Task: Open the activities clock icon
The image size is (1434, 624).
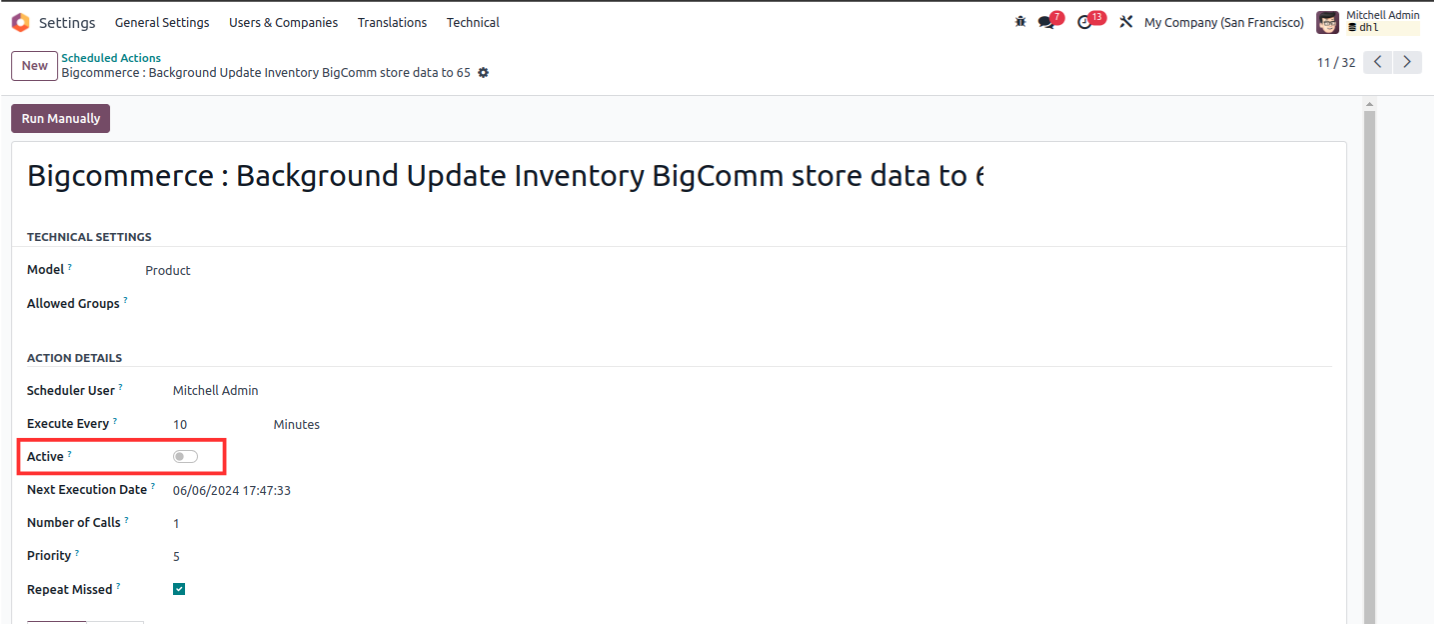Action: click(x=1084, y=22)
